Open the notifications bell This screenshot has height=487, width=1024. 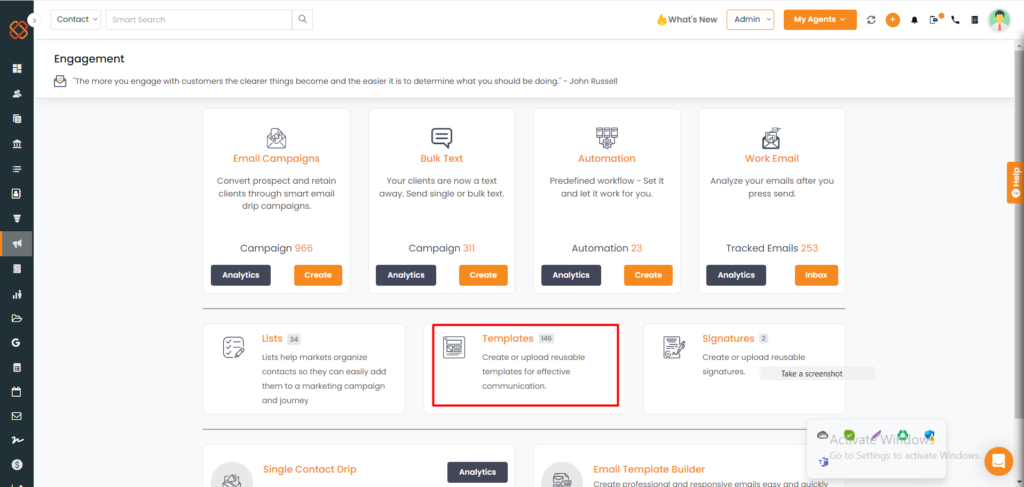(914, 20)
